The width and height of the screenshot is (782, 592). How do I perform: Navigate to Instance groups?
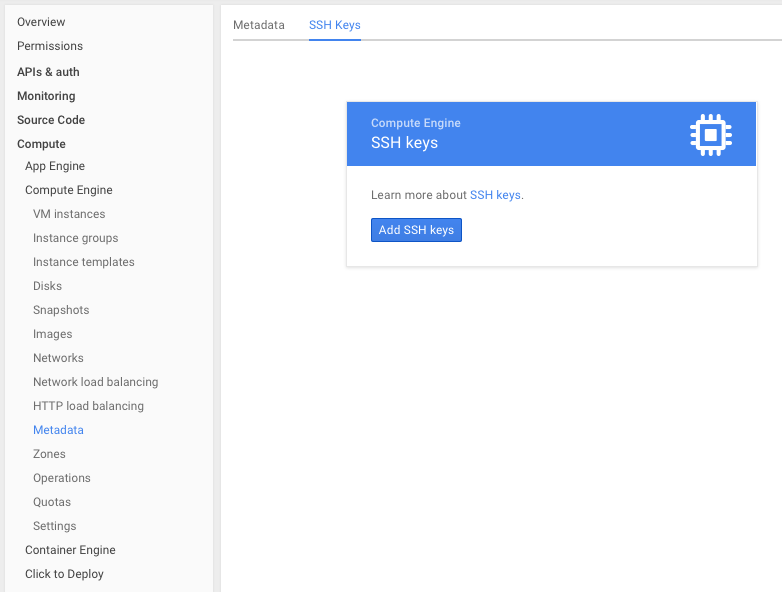coord(75,238)
